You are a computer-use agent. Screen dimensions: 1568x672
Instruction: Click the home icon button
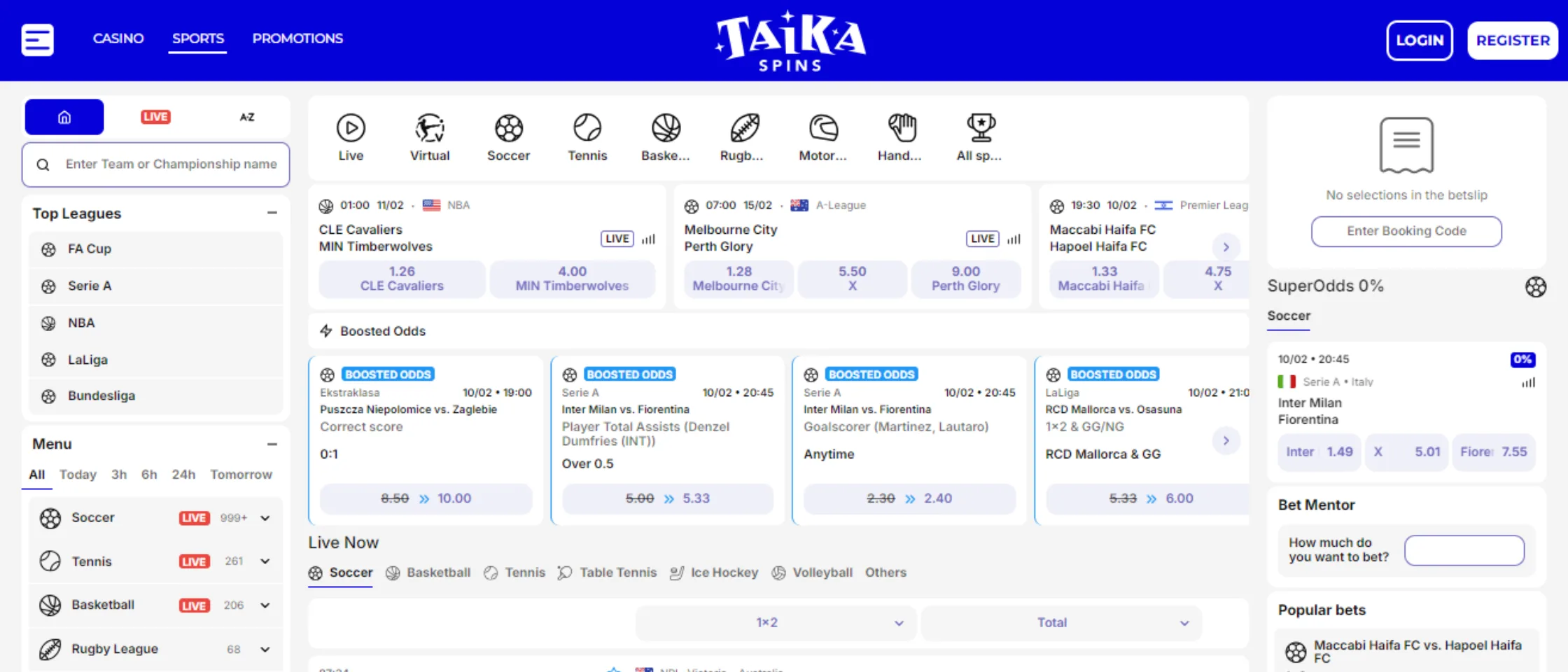click(x=64, y=117)
